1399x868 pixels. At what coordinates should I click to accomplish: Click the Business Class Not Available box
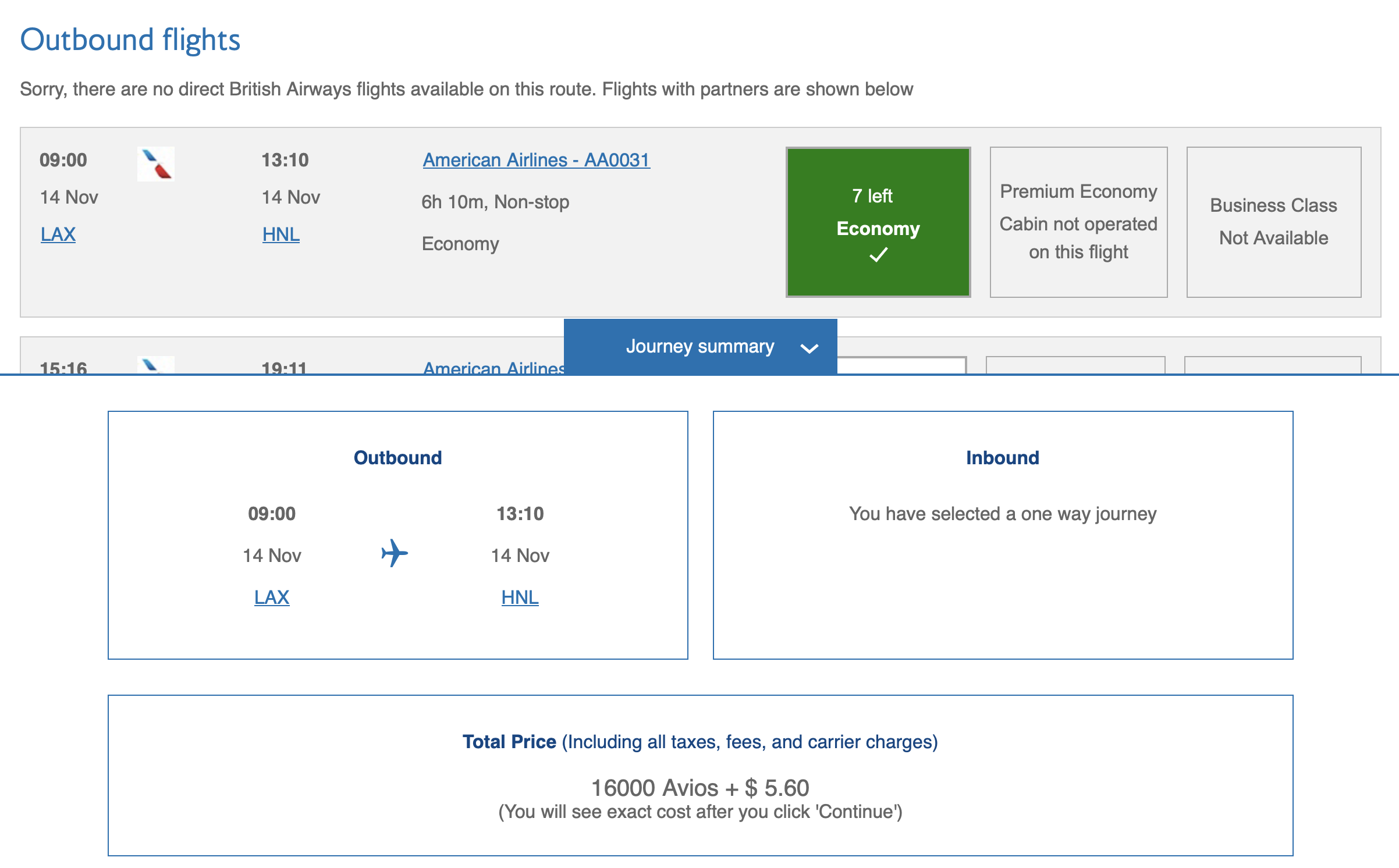click(1274, 222)
